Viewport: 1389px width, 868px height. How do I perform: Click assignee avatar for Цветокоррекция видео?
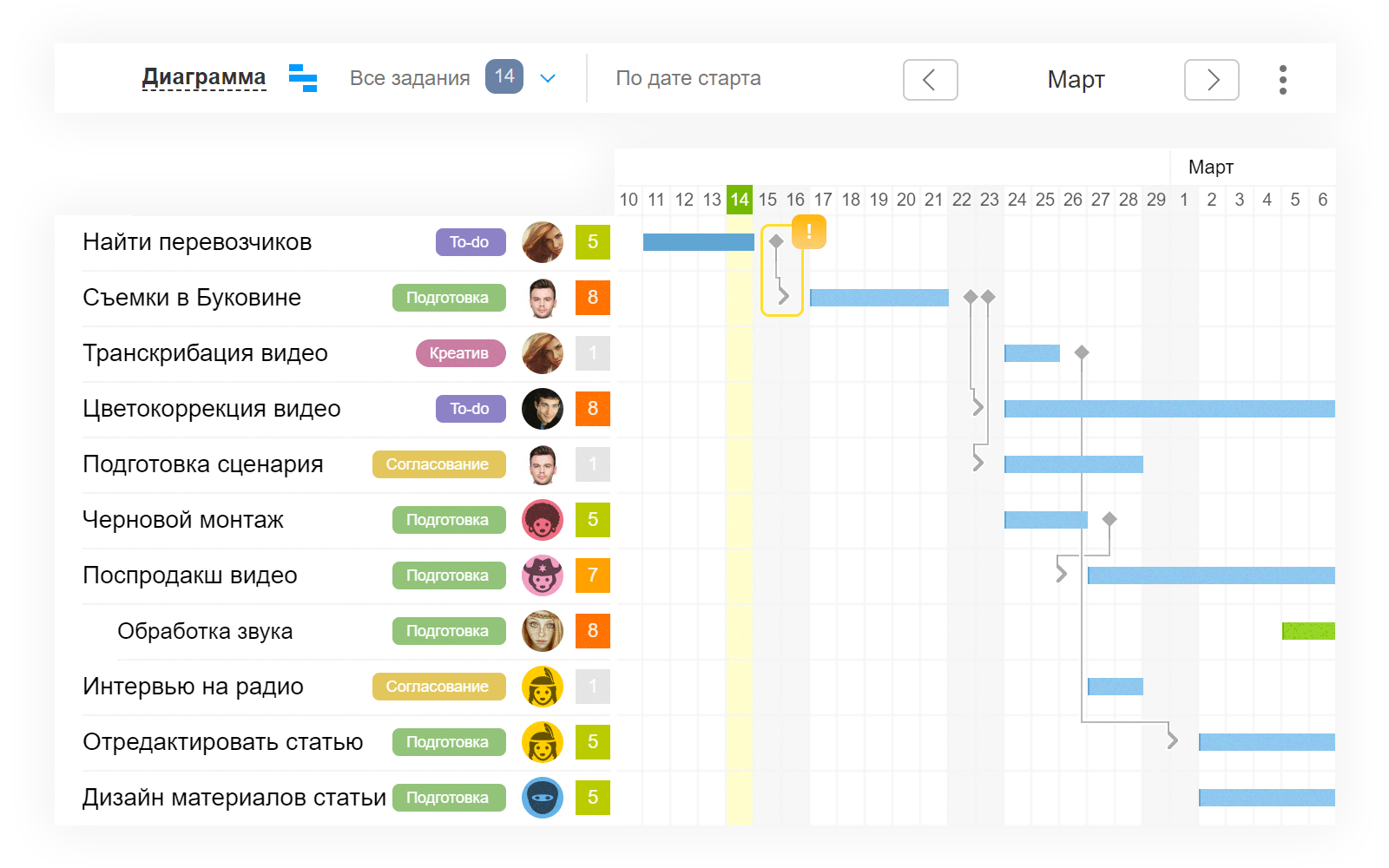543,409
